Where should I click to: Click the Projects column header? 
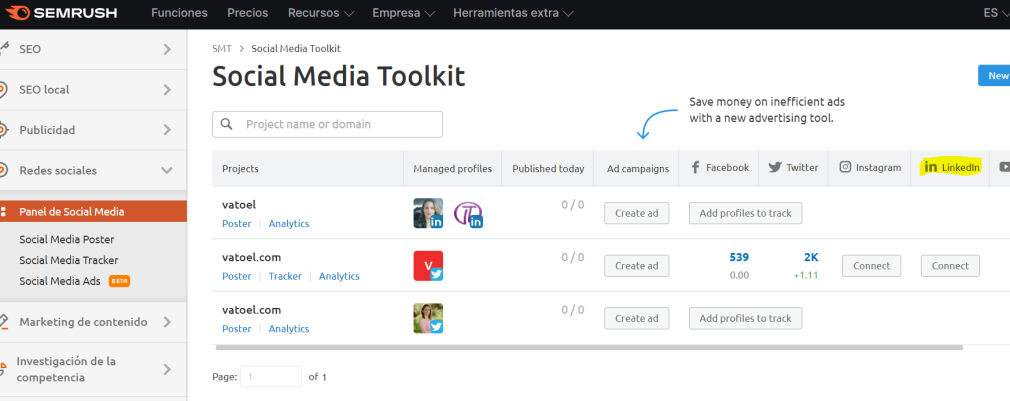click(x=240, y=169)
